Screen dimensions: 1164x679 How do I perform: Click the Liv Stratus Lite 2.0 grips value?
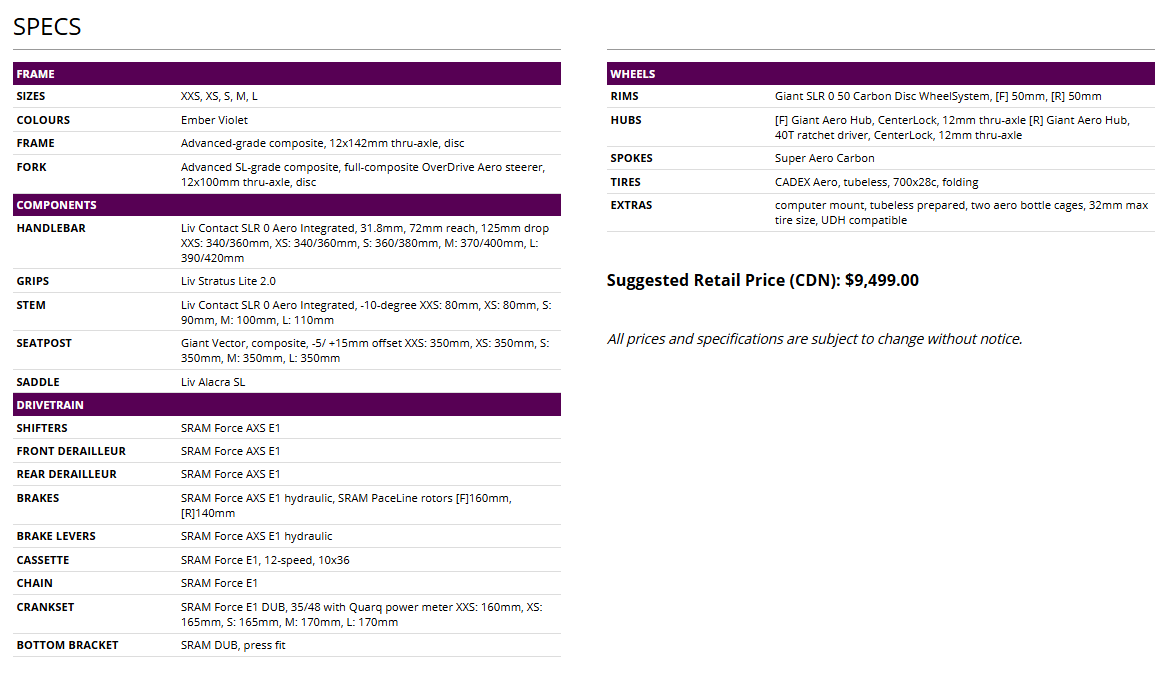pyautogui.click(x=228, y=282)
